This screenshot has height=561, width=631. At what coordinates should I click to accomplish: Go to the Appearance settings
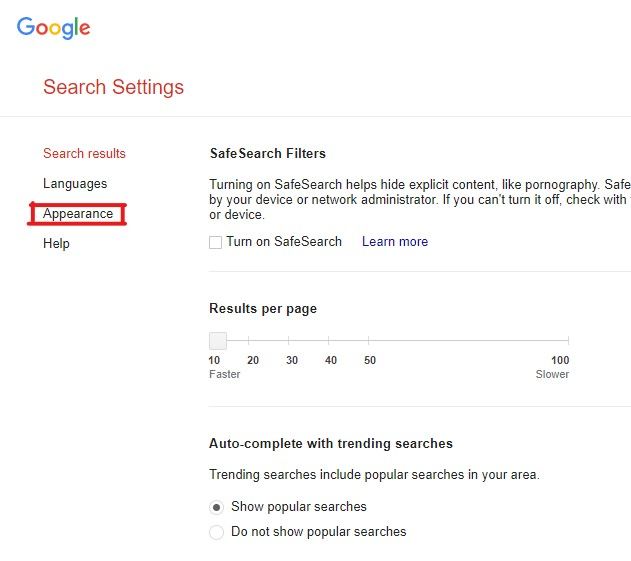click(x=78, y=214)
